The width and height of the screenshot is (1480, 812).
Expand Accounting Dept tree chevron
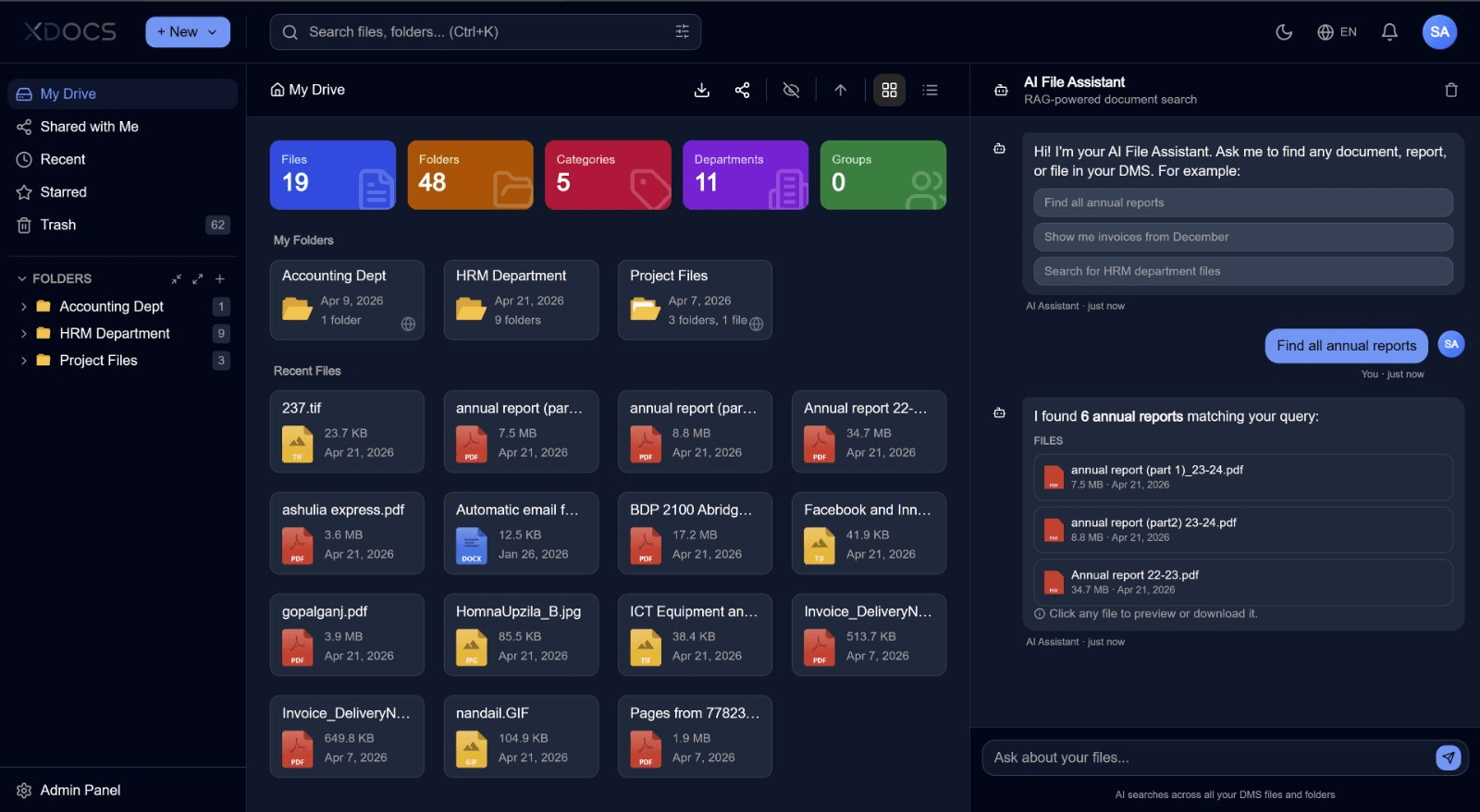tap(23, 307)
